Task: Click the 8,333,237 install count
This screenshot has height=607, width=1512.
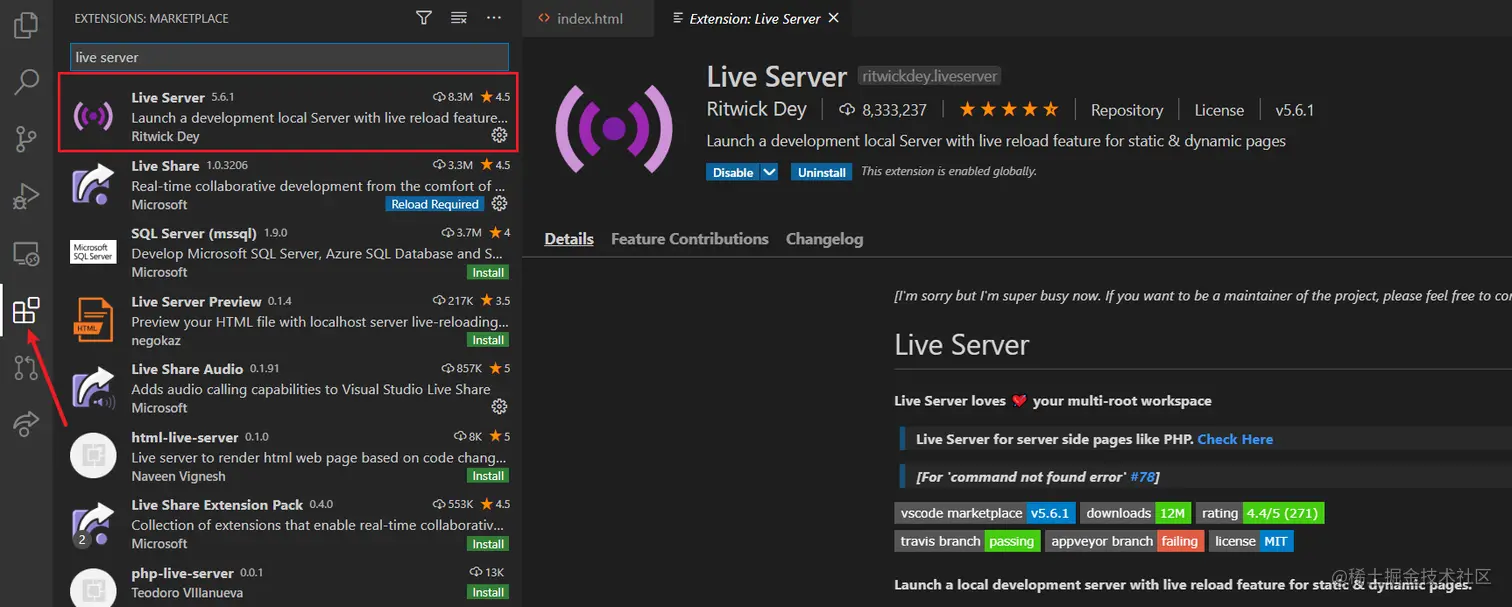Action: (x=881, y=110)
